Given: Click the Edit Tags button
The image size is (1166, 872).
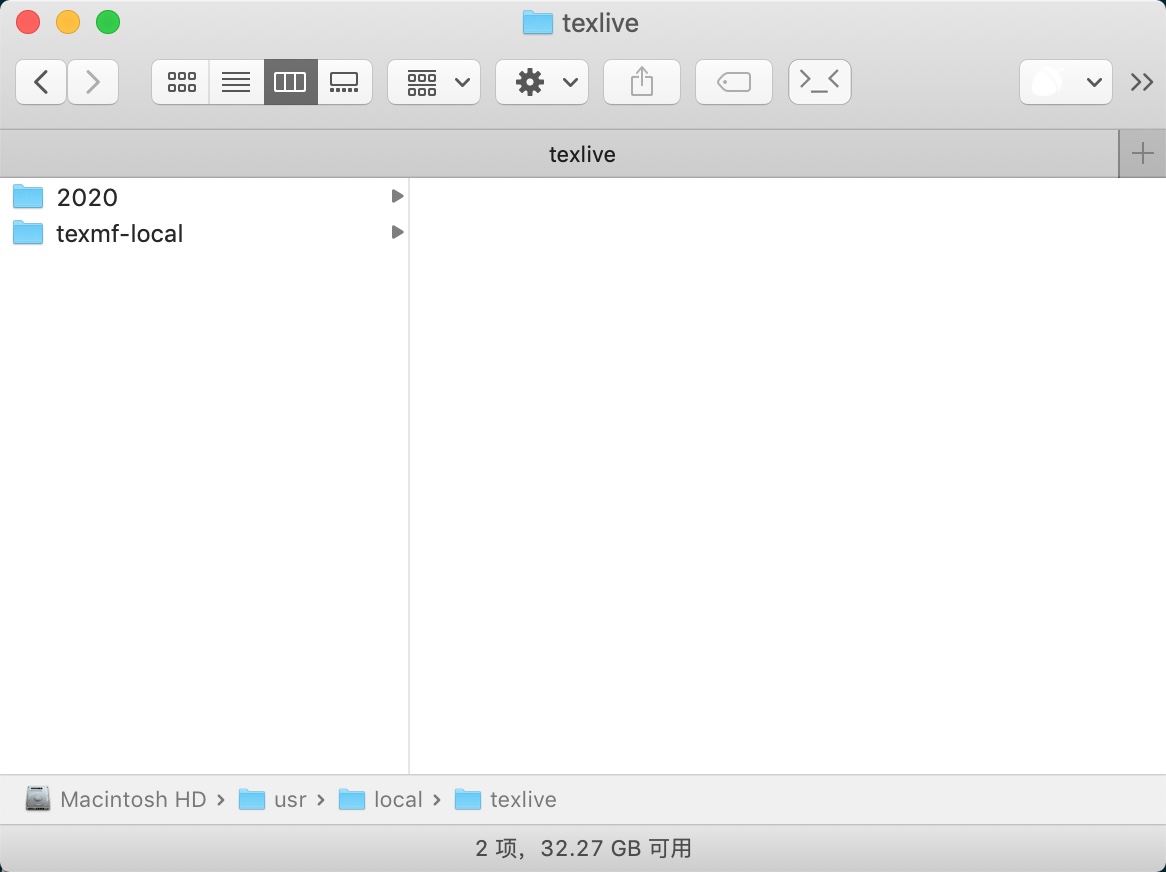Looking at the screenshot, I should [x=734, y=82].
